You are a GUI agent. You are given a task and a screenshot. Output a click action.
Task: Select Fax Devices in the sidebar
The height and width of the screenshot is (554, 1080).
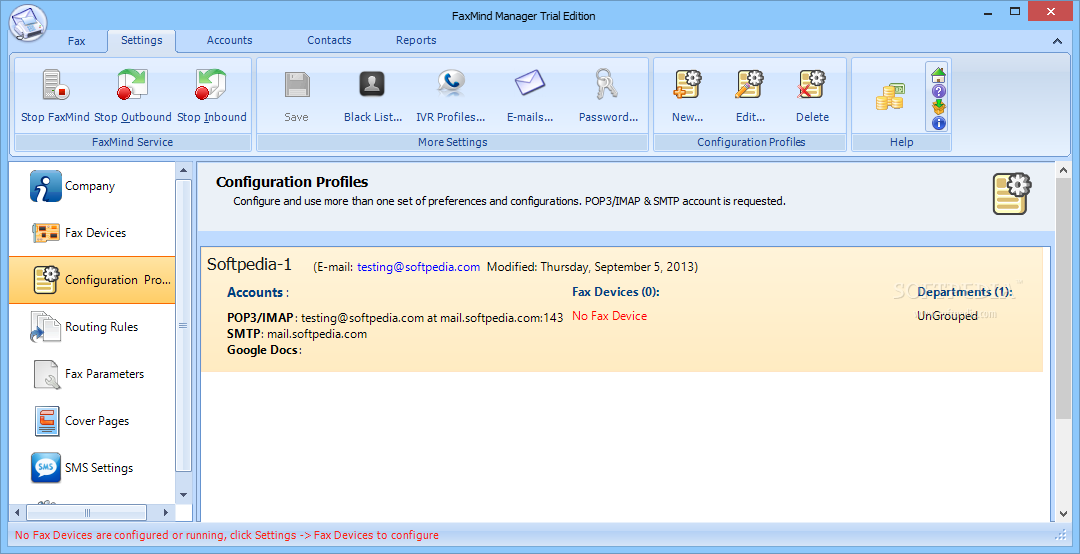coord(92,233)
